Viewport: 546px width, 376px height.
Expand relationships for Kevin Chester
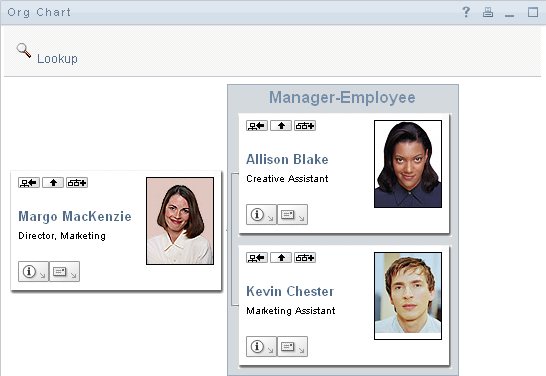[x=305, y=258]
